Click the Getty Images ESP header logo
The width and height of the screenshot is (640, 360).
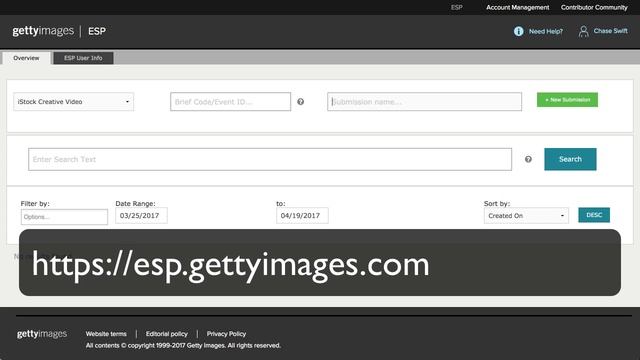(x=59, y=31)
